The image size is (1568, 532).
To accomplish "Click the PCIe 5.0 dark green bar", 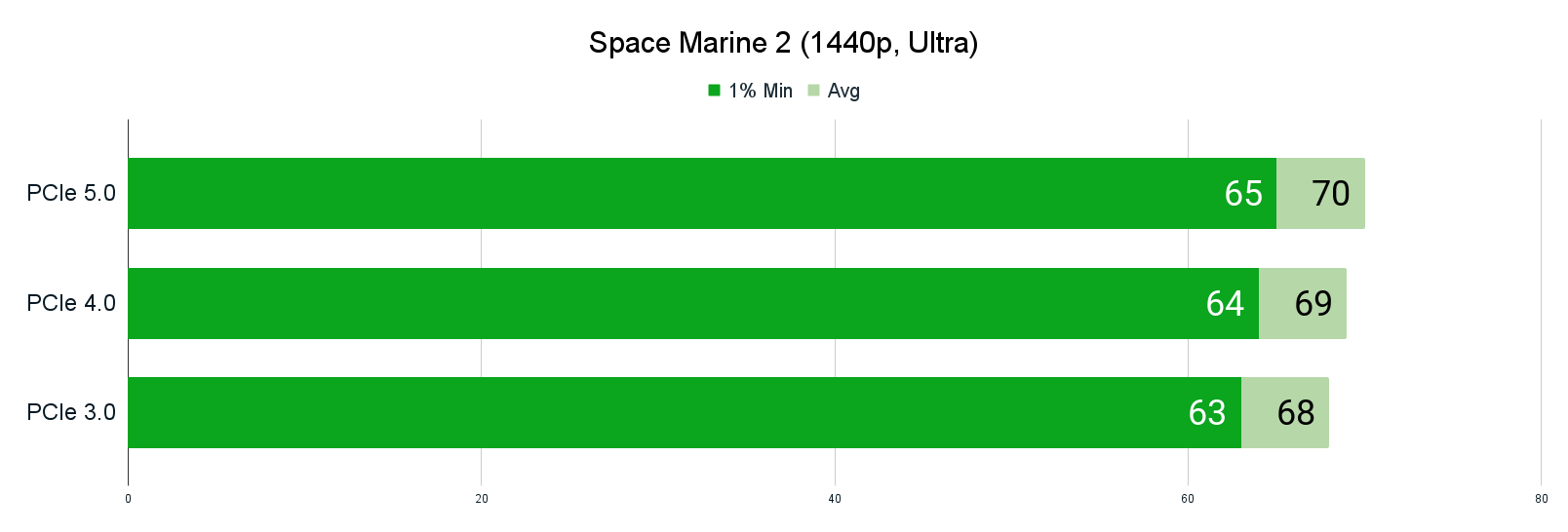I will [702, 193].
